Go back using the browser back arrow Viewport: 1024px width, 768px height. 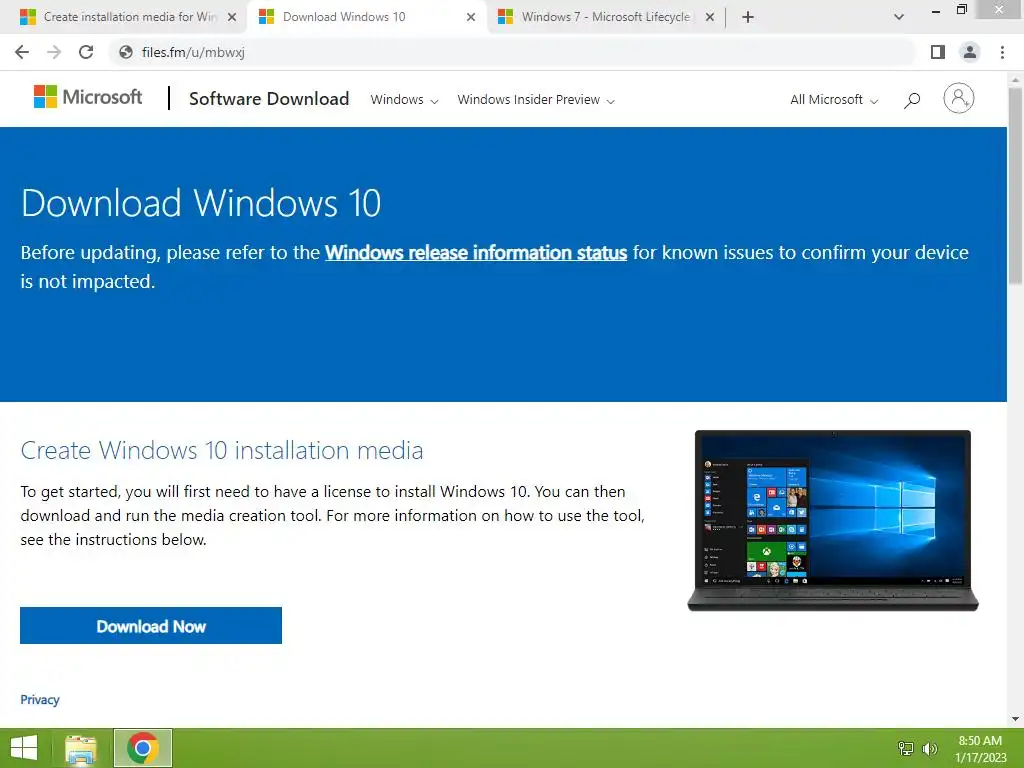pos(22,52)
